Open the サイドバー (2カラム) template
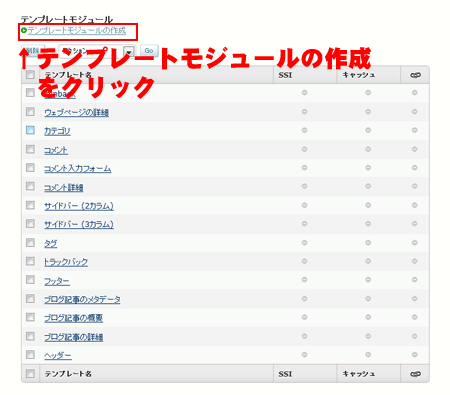 (79, 206)
